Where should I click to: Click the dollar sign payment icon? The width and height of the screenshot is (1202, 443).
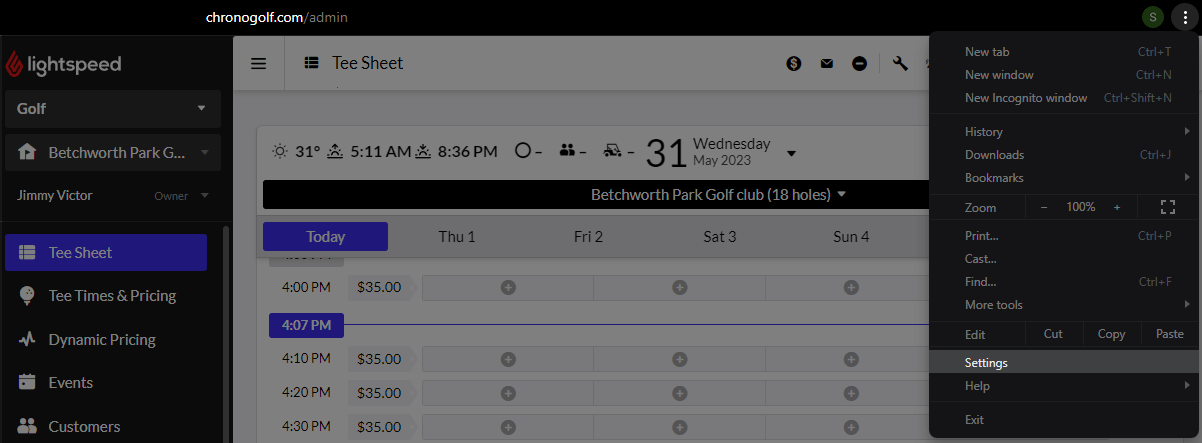(794, 63)
